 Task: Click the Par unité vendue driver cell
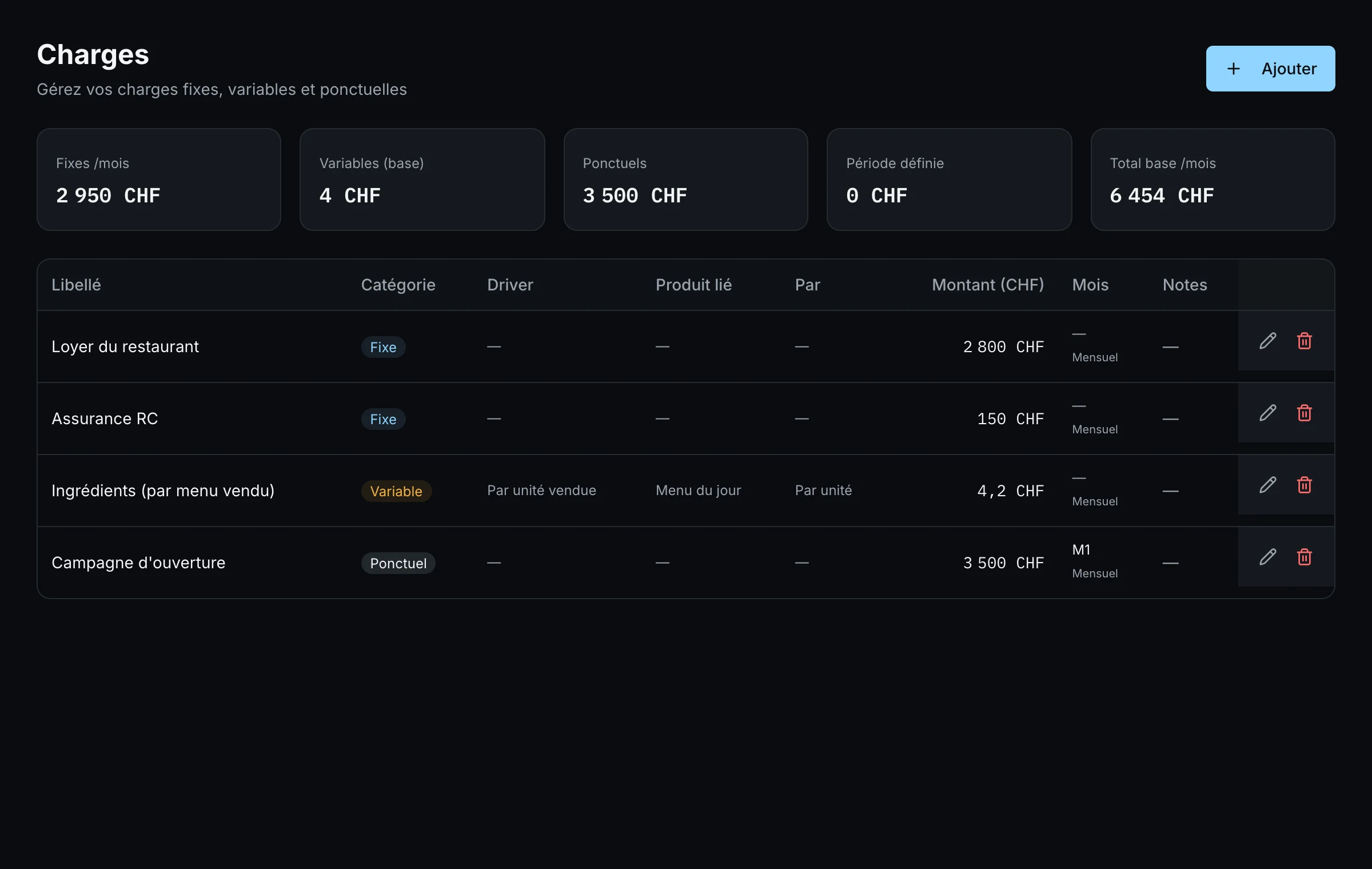click(541, 491)
